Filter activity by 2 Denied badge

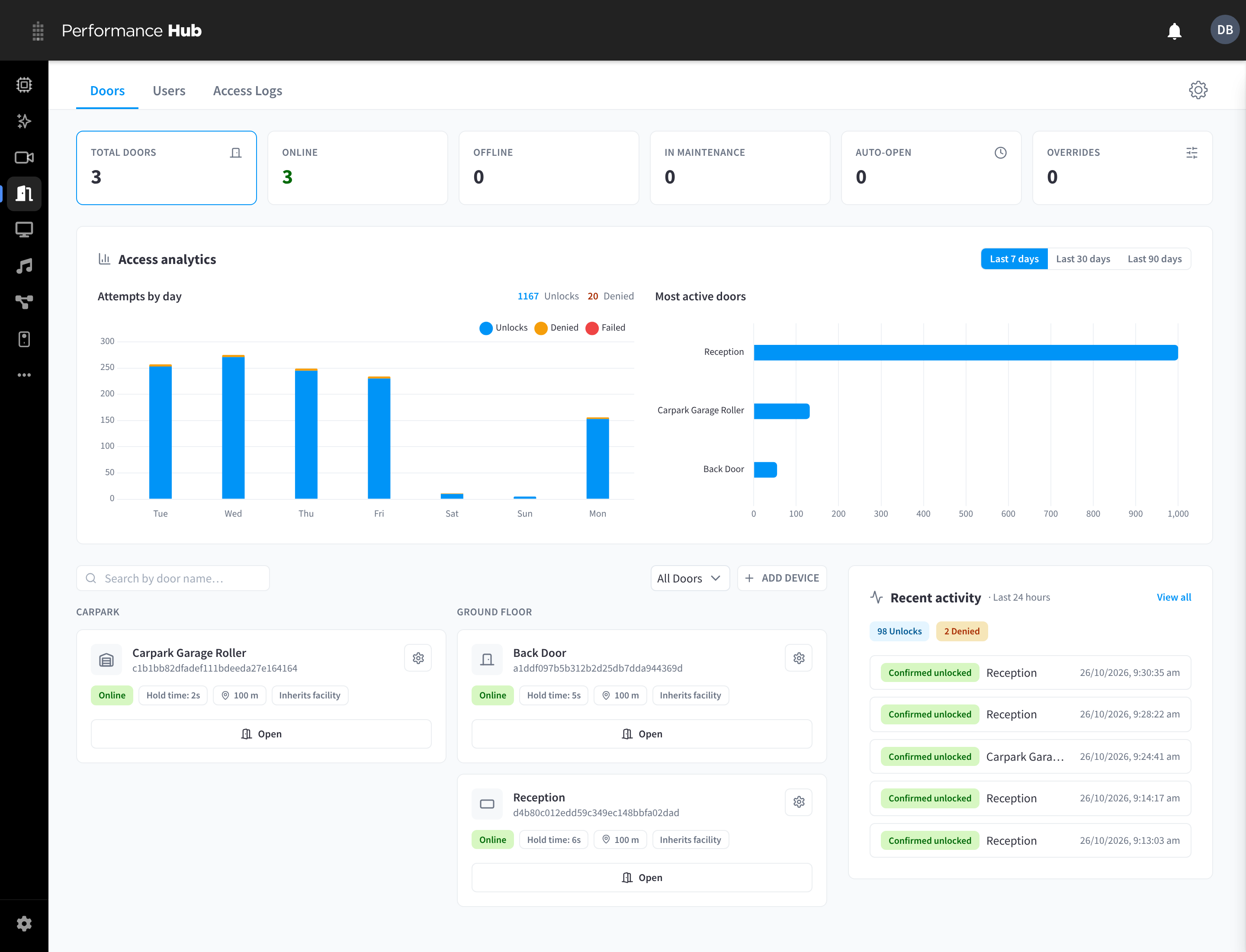[x=962, y=631]
